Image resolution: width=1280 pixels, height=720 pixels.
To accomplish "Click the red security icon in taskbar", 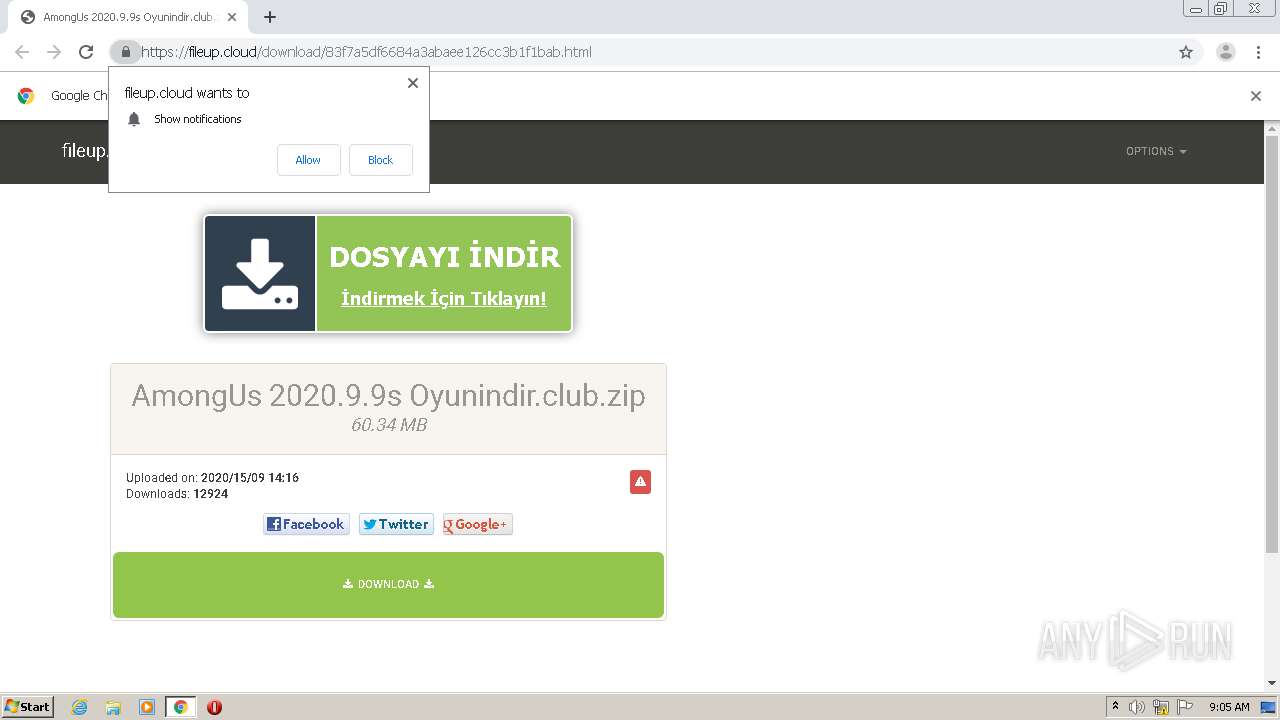I will tap(214, 707).
